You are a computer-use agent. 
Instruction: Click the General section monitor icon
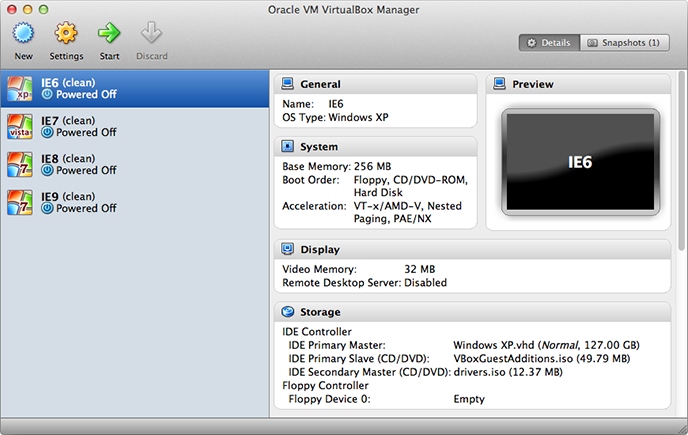point(288,83)
